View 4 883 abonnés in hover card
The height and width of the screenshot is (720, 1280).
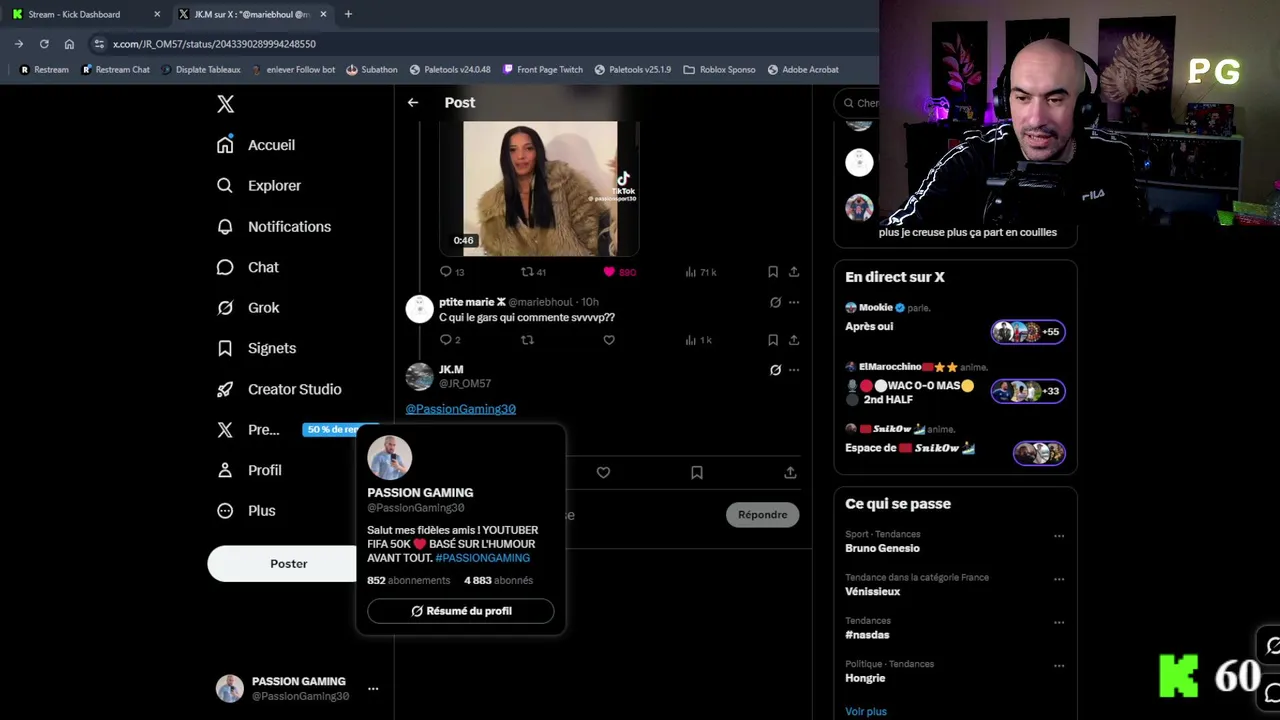[498, 580]
